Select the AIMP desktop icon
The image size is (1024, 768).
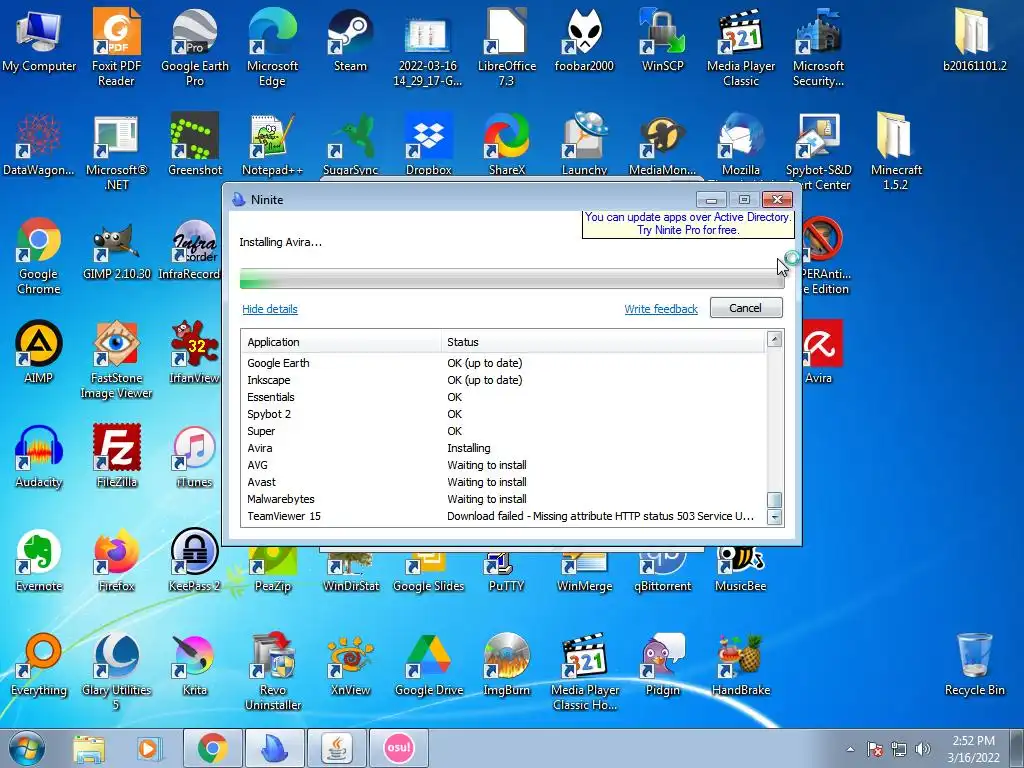(x=39, y=353)
